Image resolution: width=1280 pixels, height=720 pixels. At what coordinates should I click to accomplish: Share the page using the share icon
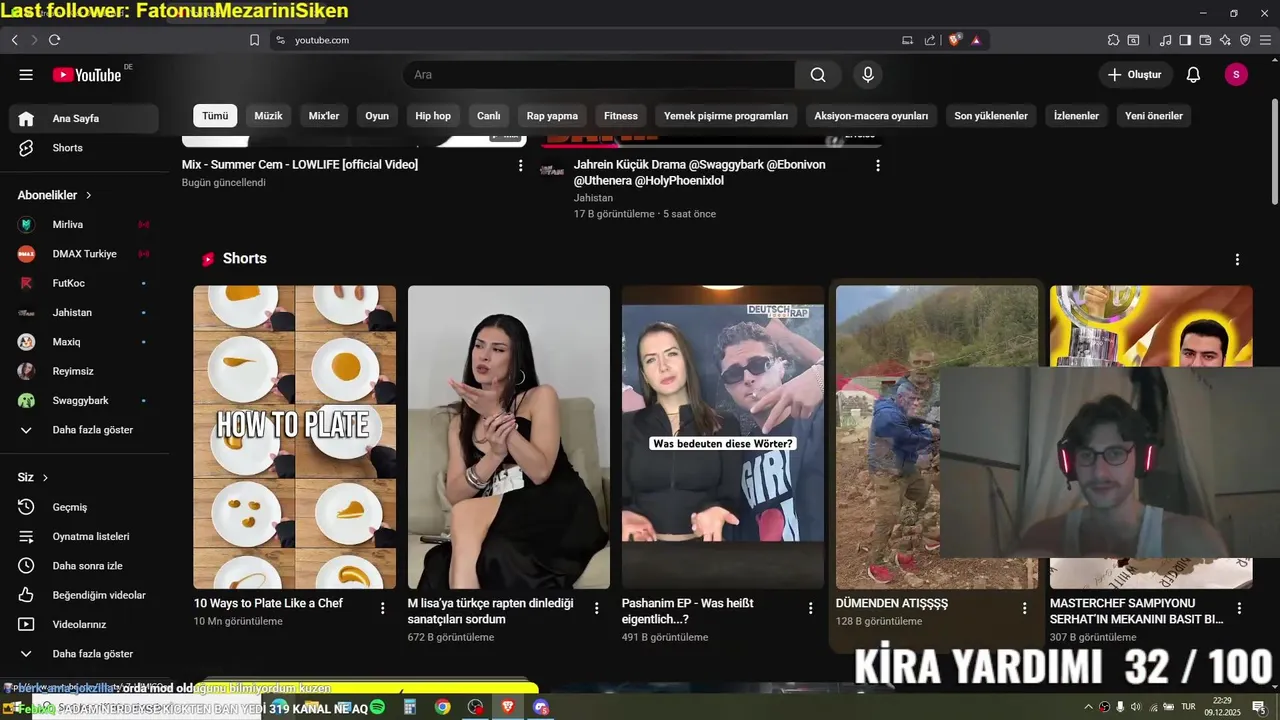coord(930,40)
